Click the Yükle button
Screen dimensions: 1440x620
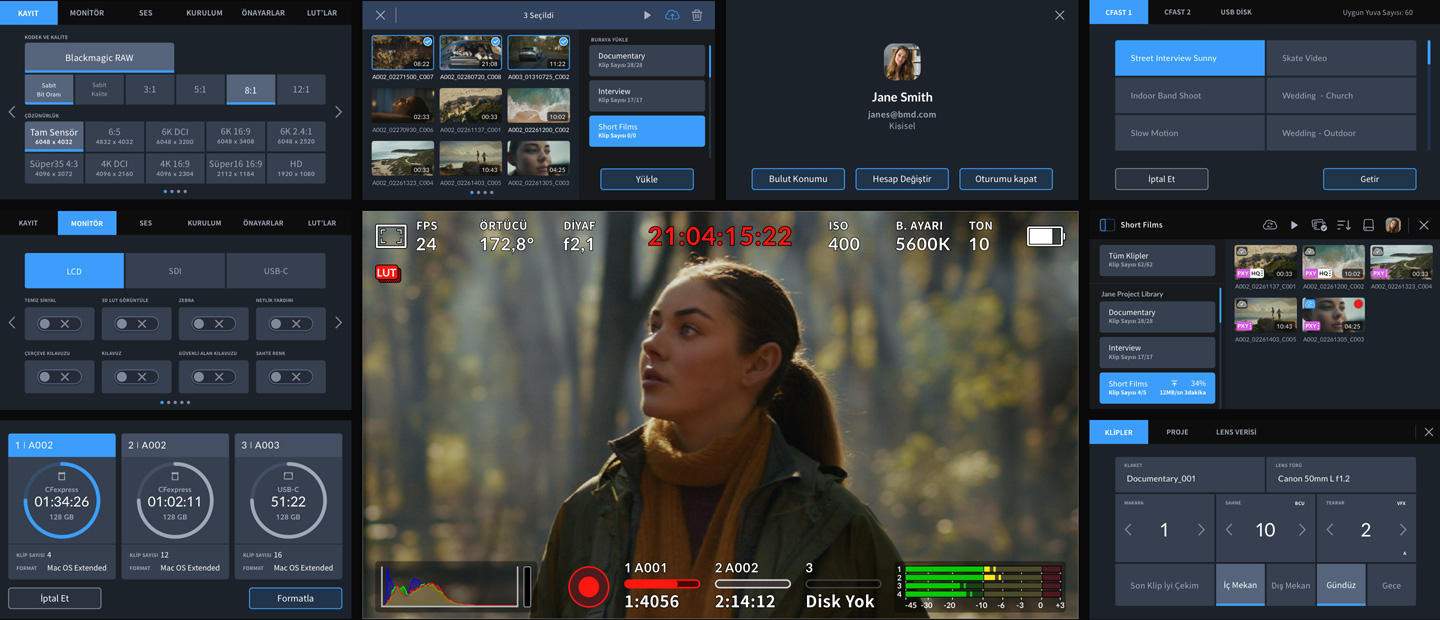647,179
